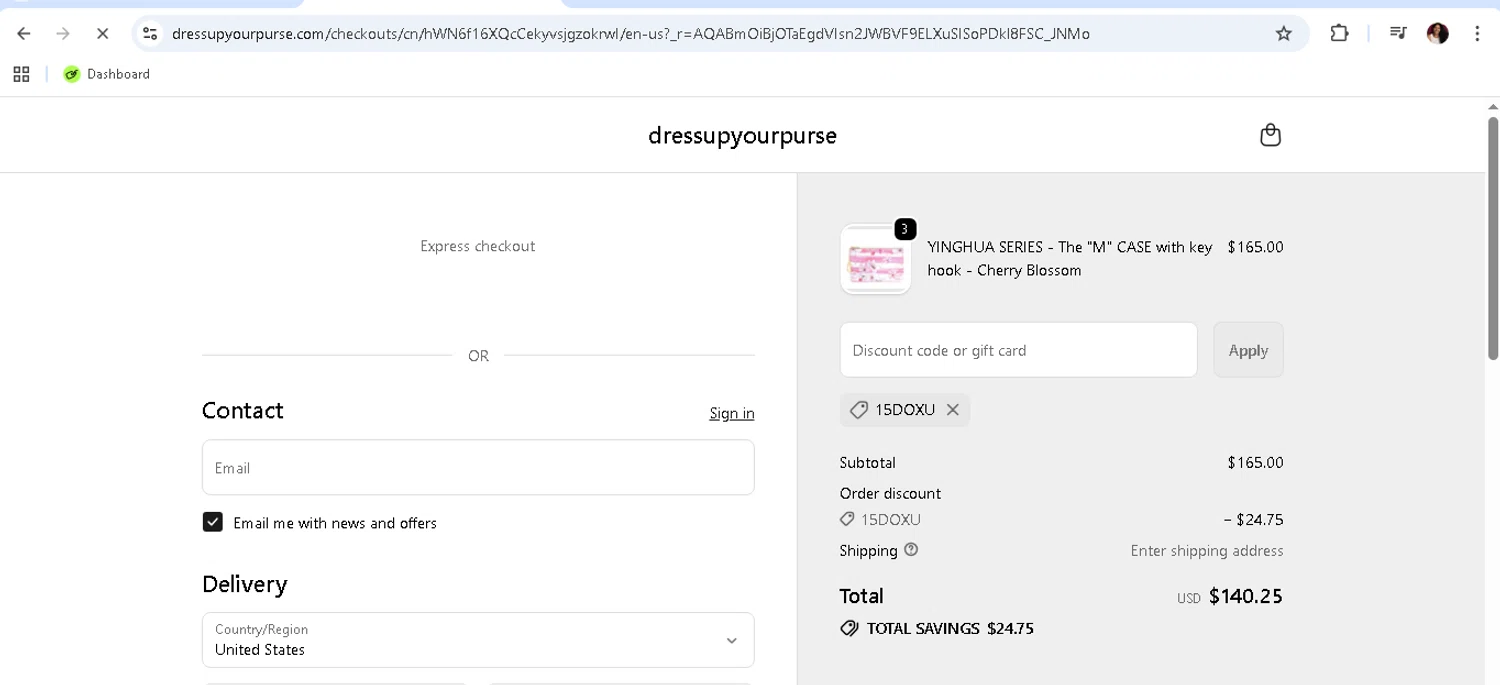Open the shopping bag cart icon
1500x685 pixels.
[1270, 135]
